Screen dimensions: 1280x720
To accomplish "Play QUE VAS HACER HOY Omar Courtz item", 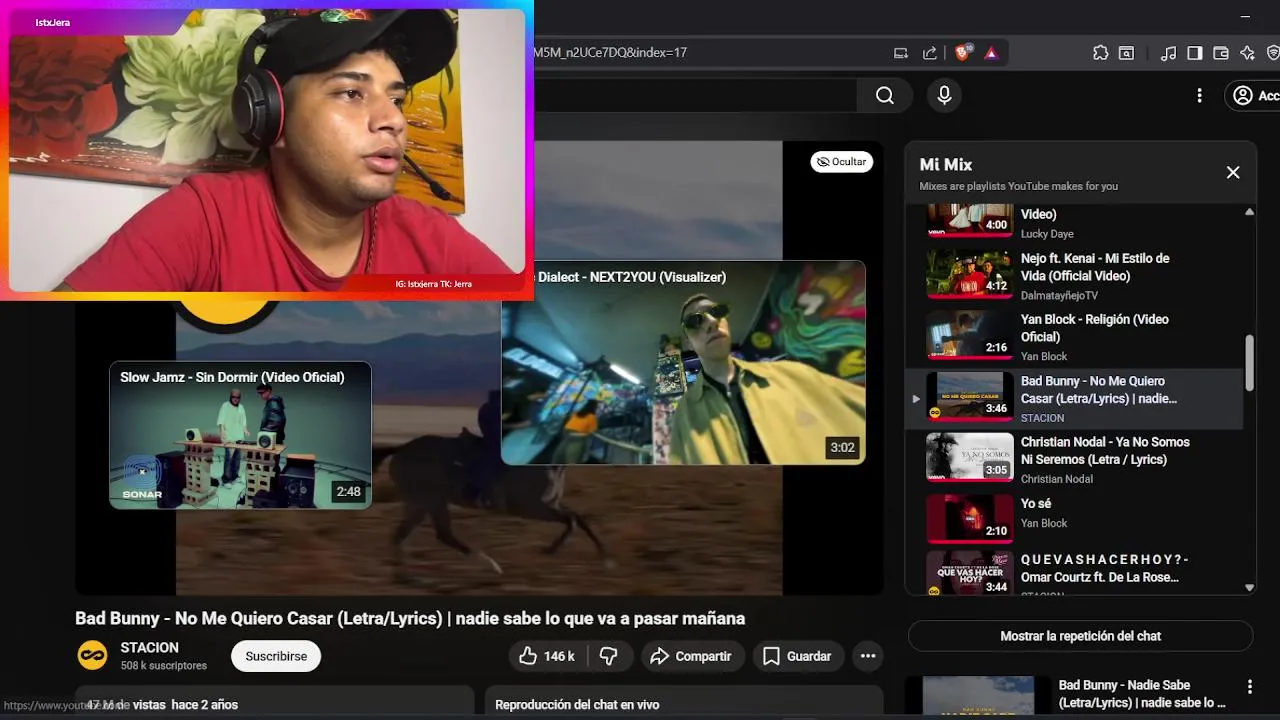I will point(1074,573).
